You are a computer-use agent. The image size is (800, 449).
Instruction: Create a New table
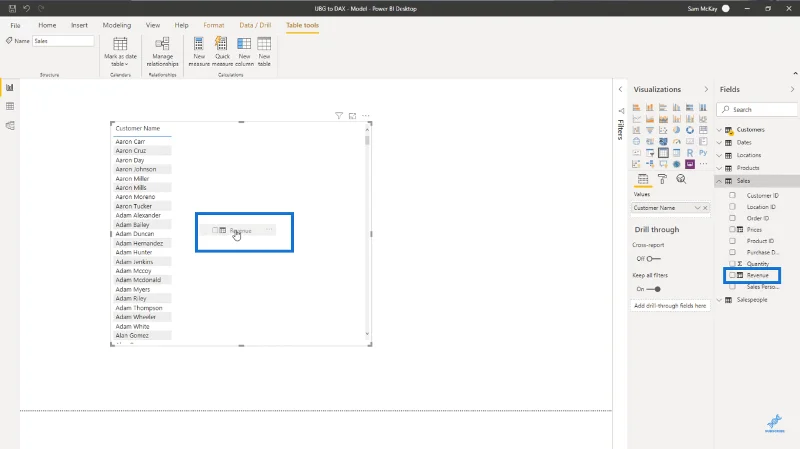[264, 52]
